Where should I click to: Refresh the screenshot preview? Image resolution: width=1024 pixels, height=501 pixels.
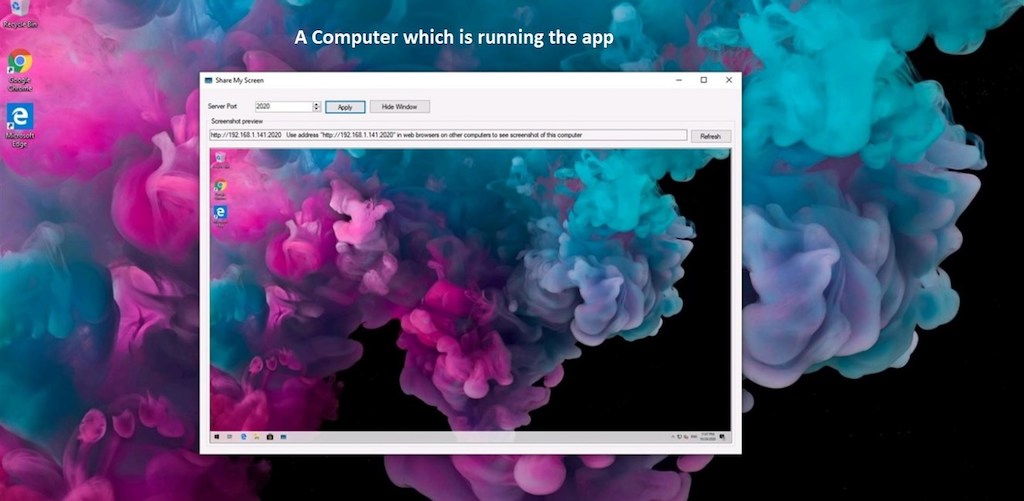pos(710,136)
